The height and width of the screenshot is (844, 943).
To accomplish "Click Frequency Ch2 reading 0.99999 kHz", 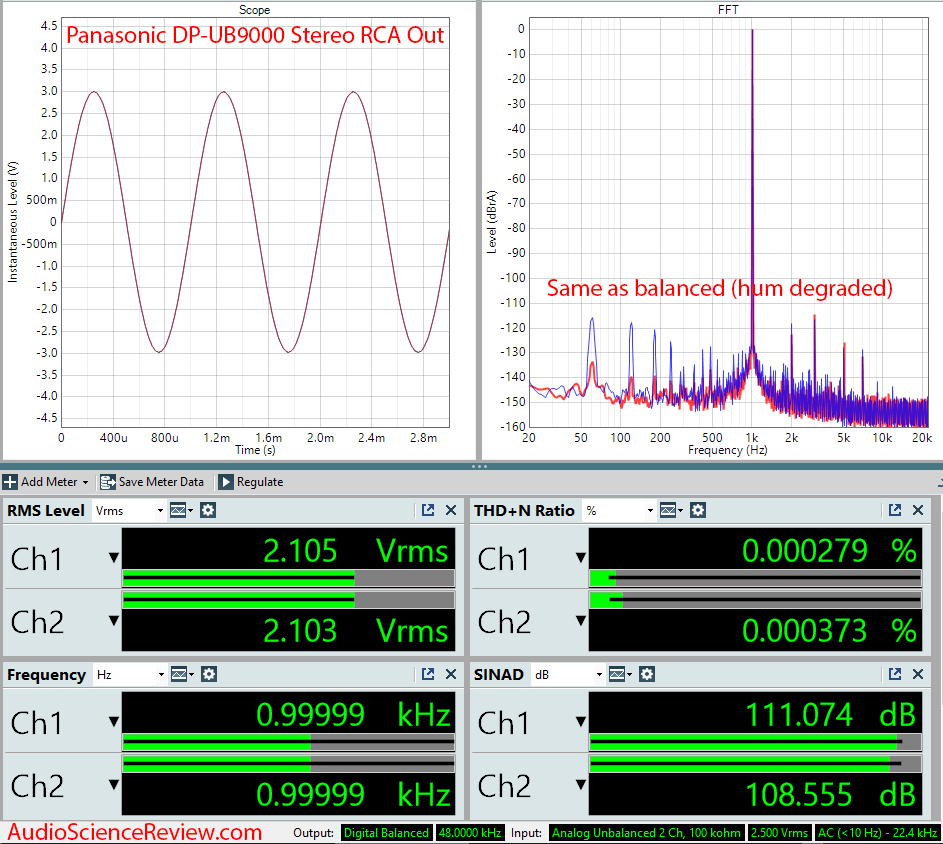I will (354, 795).
